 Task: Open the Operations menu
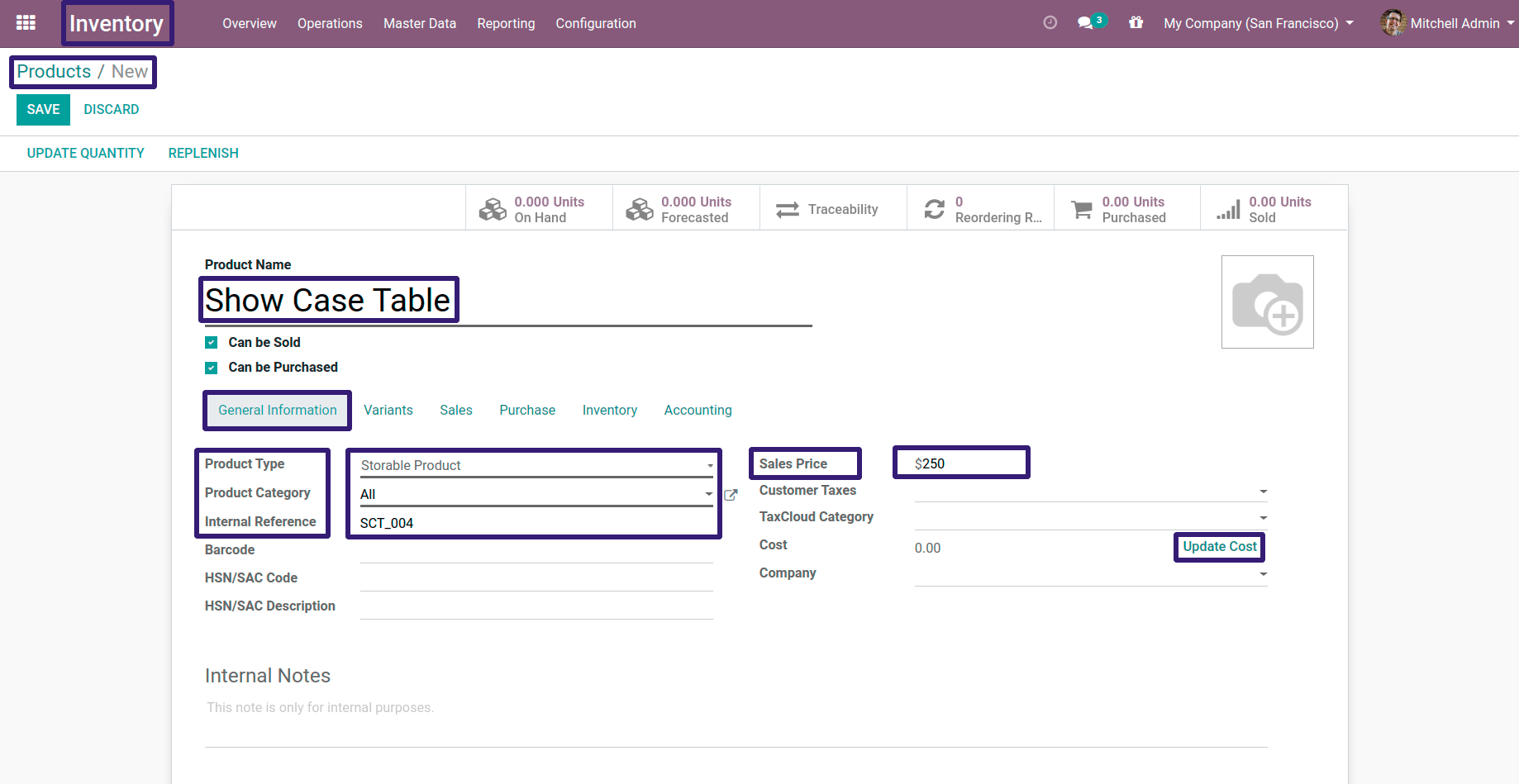pos(330,23)
